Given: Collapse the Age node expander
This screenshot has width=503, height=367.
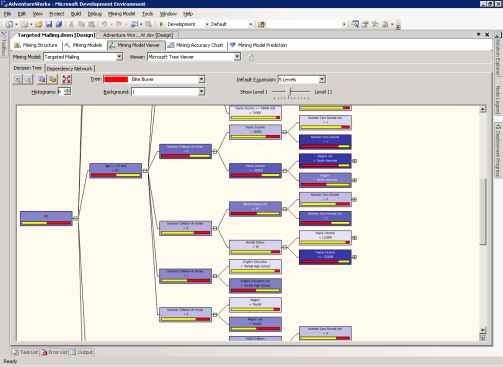Looking at the screenshot, I should (x=145, y=171).
